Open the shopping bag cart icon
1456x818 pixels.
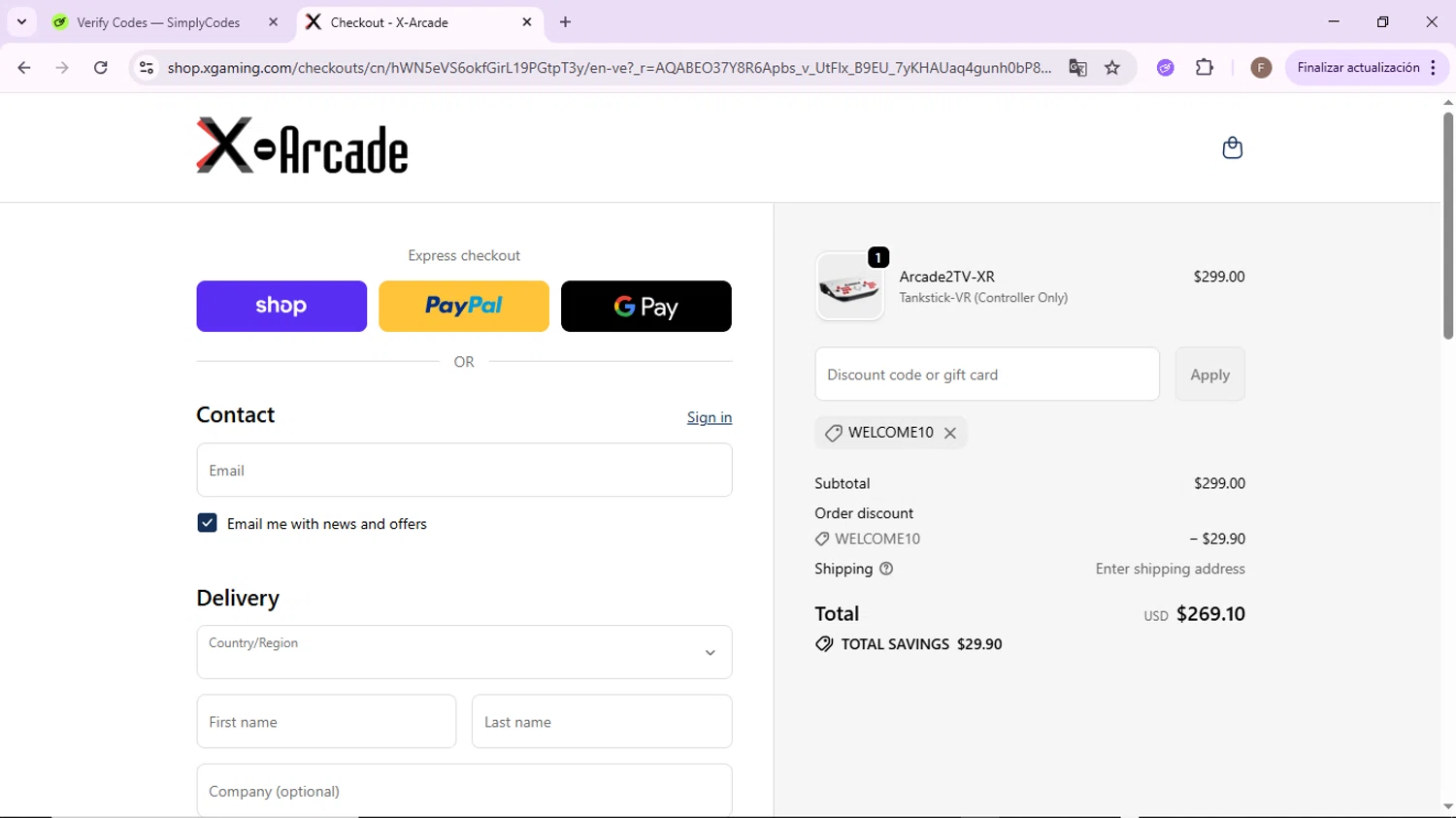[1232, 147]
